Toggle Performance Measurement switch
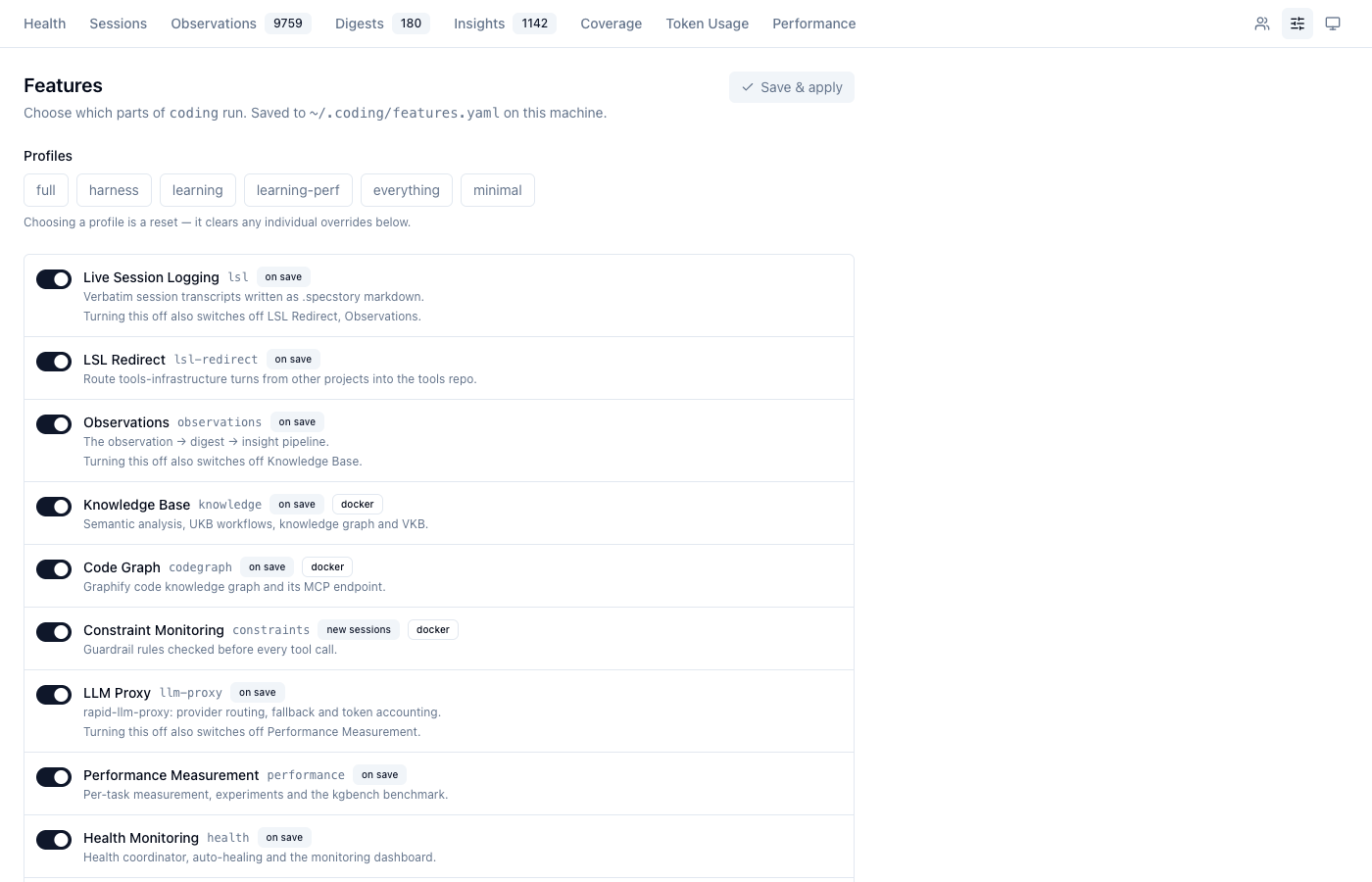The image size is (1372, 882). coord(54,777)
